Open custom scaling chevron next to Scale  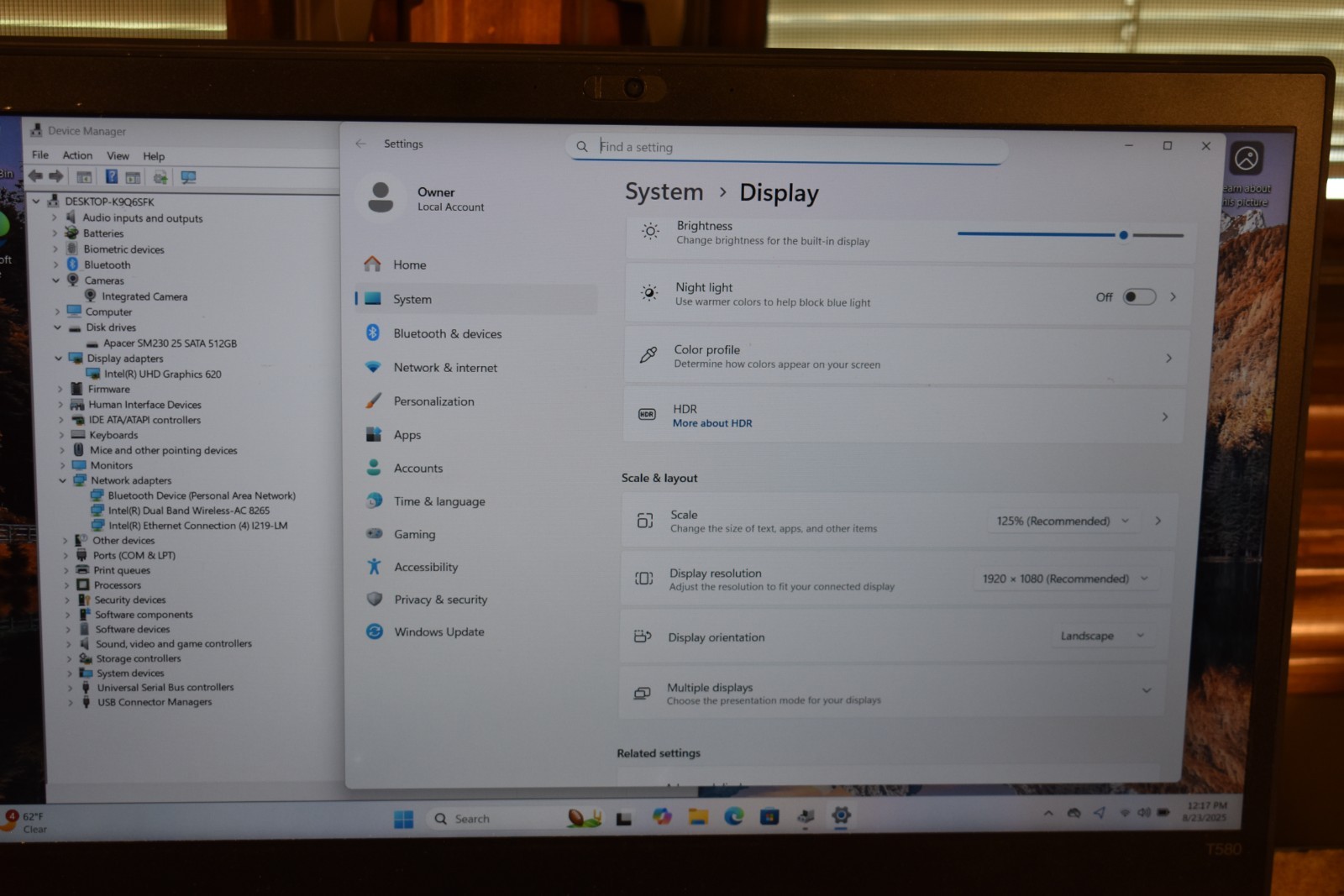click(x=1158, y=521)
